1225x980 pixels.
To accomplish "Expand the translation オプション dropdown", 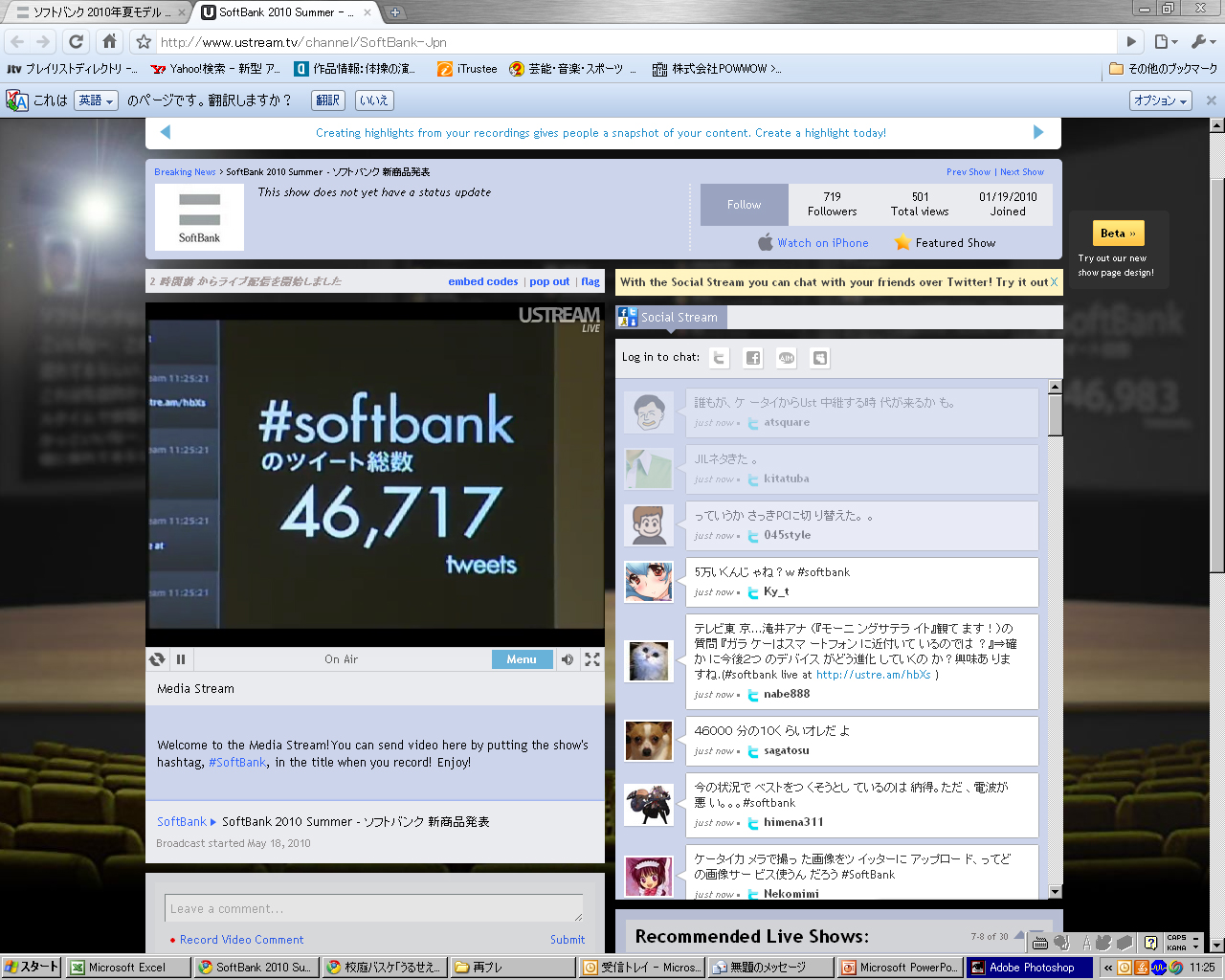I will [1161, 100].
